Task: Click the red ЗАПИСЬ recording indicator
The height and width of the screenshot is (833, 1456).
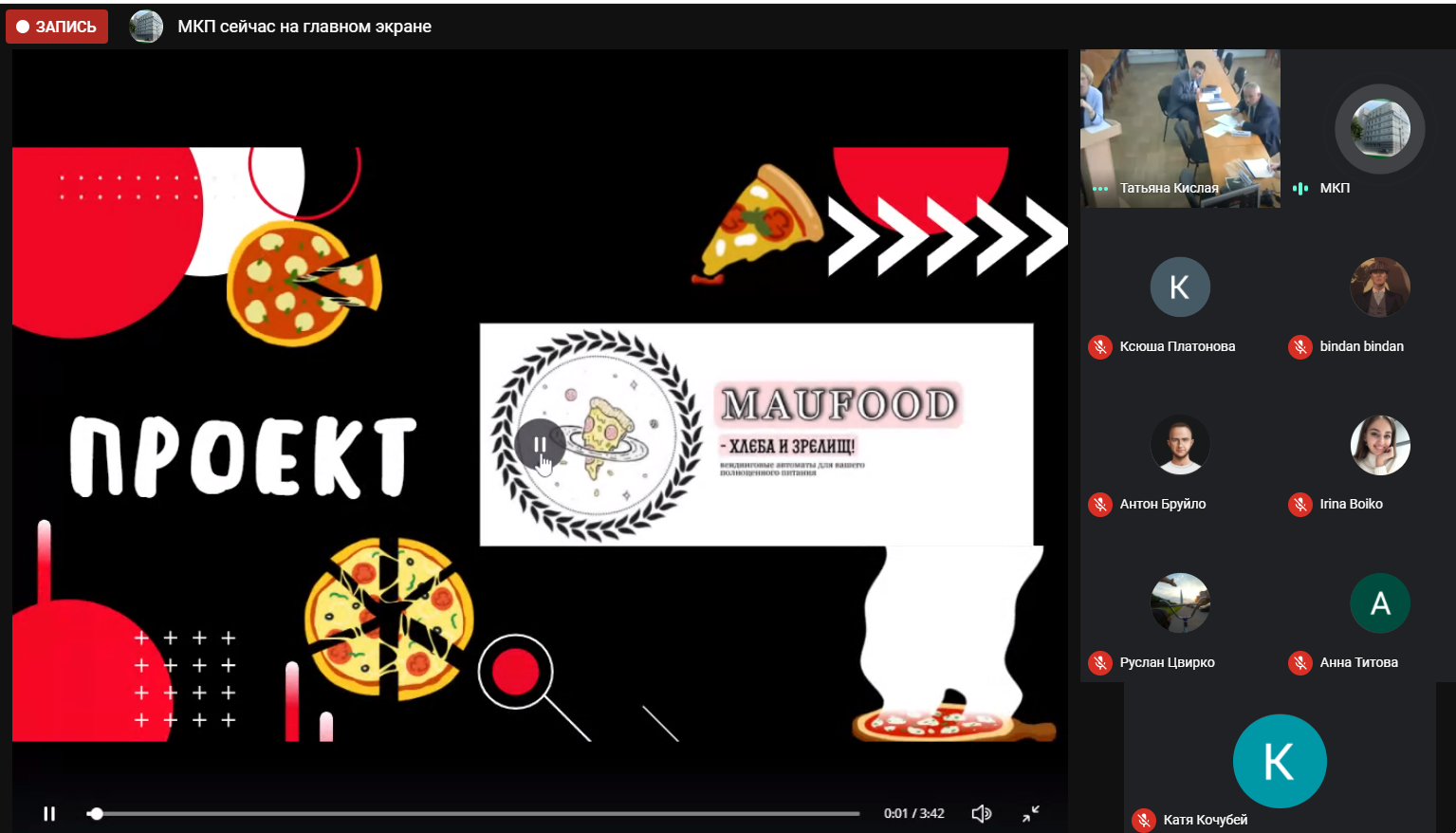Action: [x=57, y=27]
